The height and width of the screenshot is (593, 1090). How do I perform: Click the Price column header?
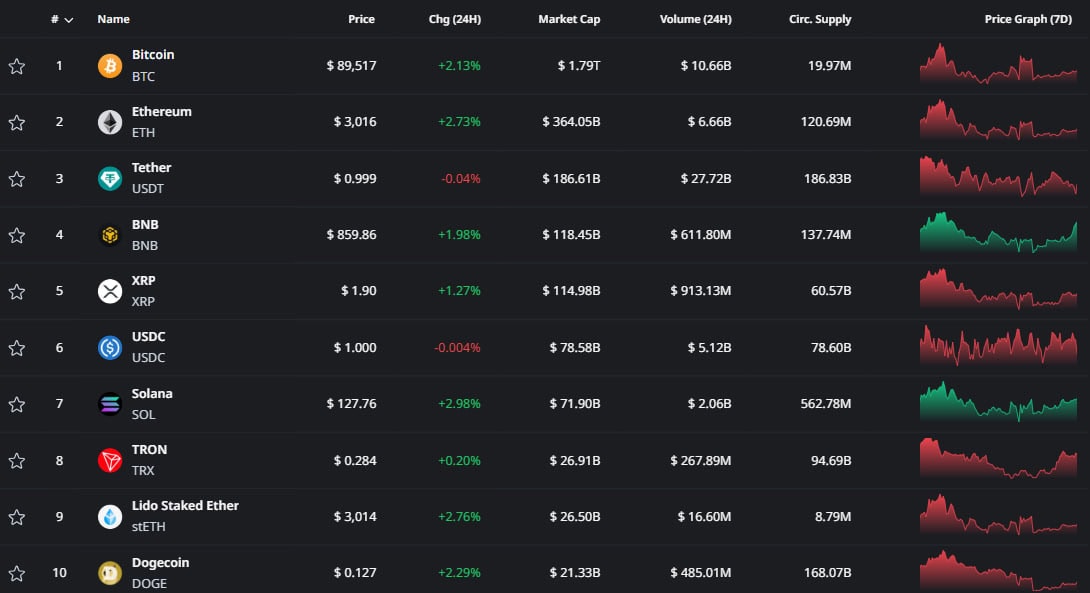coord(361,19)
